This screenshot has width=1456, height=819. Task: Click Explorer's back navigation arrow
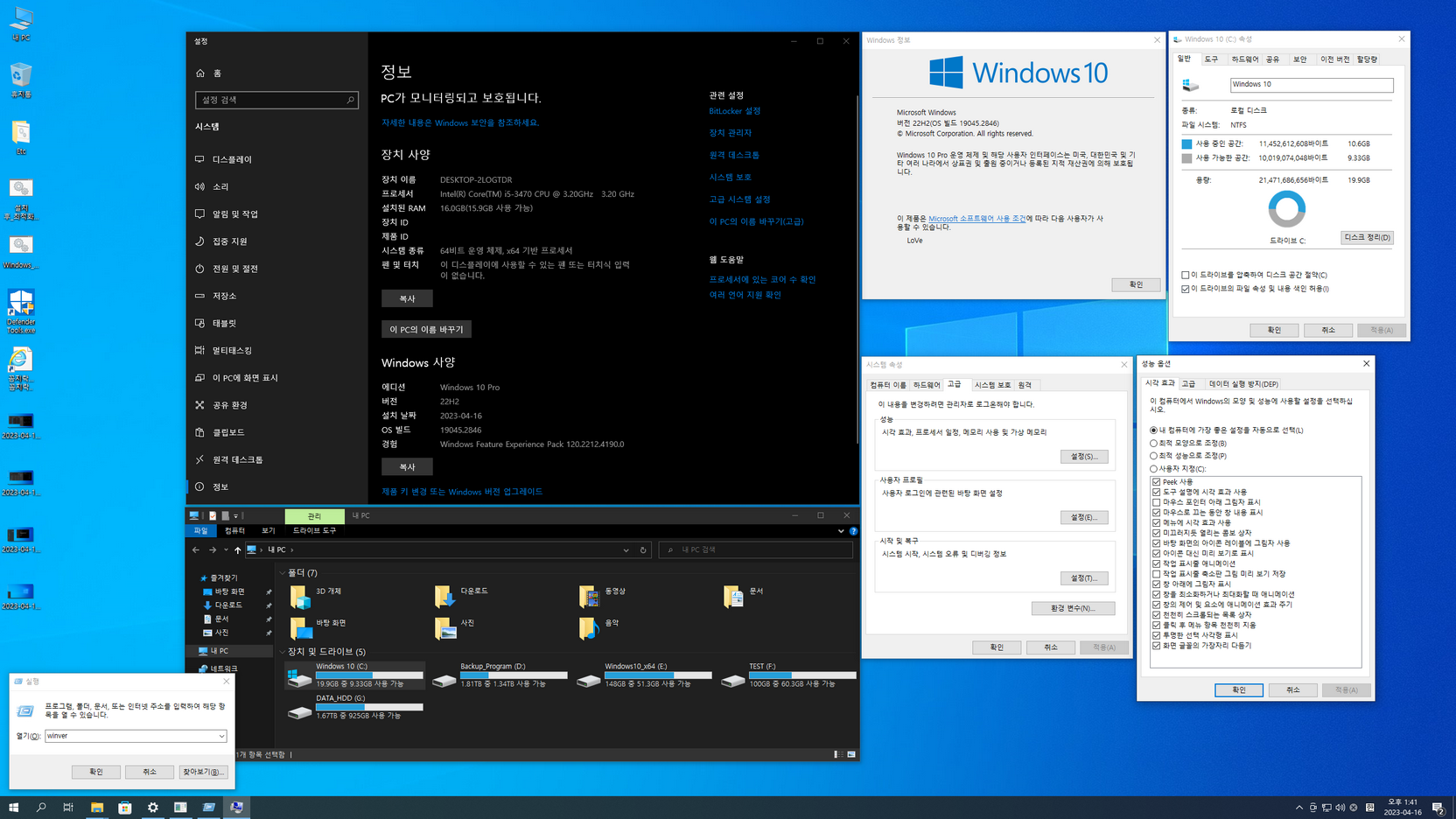196,550
